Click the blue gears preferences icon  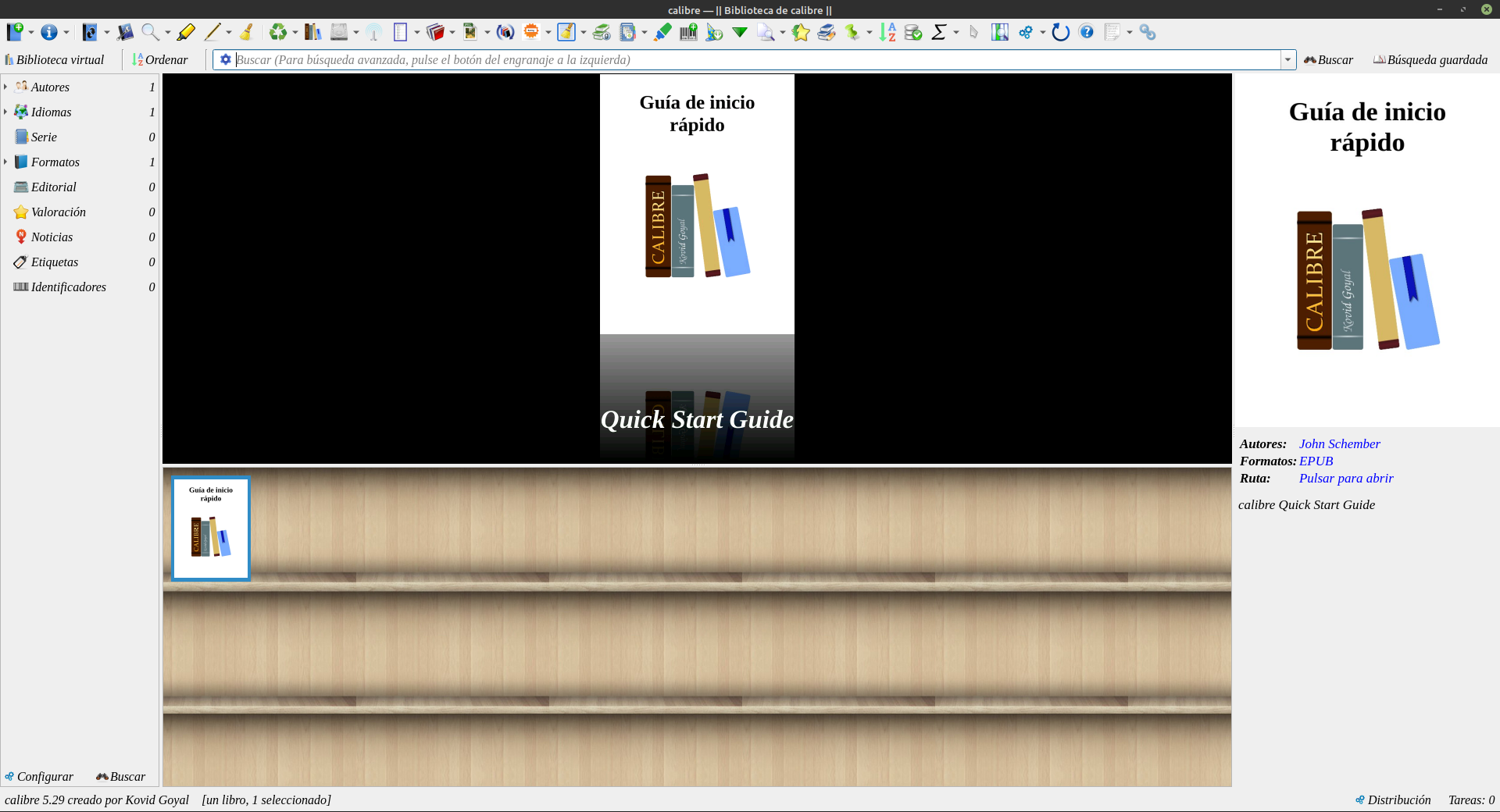pos(1026,32)
